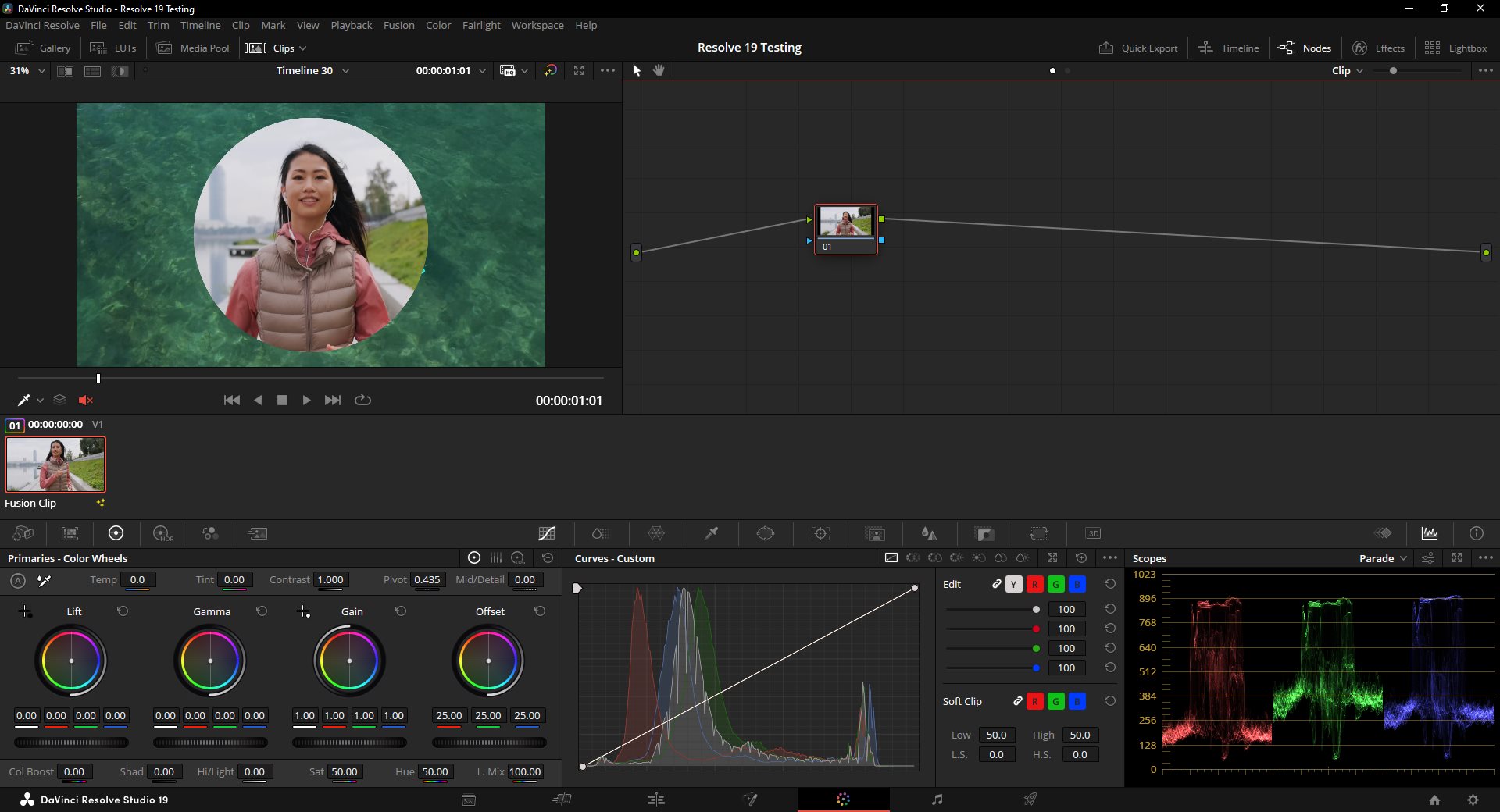This screenshot has height=812, width=1500.
Task: Open the Power Window palette
Action: click(x=766, y=533)
